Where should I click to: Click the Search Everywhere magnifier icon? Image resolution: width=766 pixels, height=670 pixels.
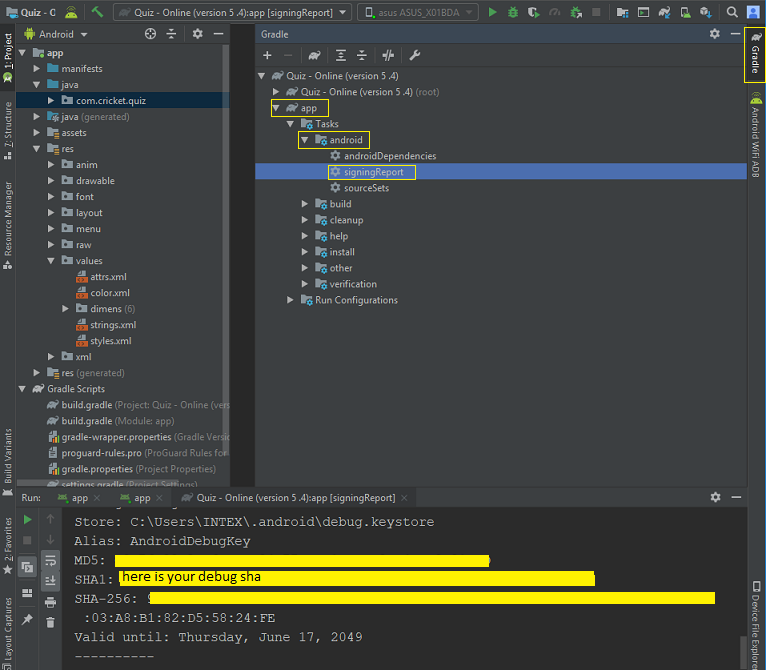pos(732,12)
